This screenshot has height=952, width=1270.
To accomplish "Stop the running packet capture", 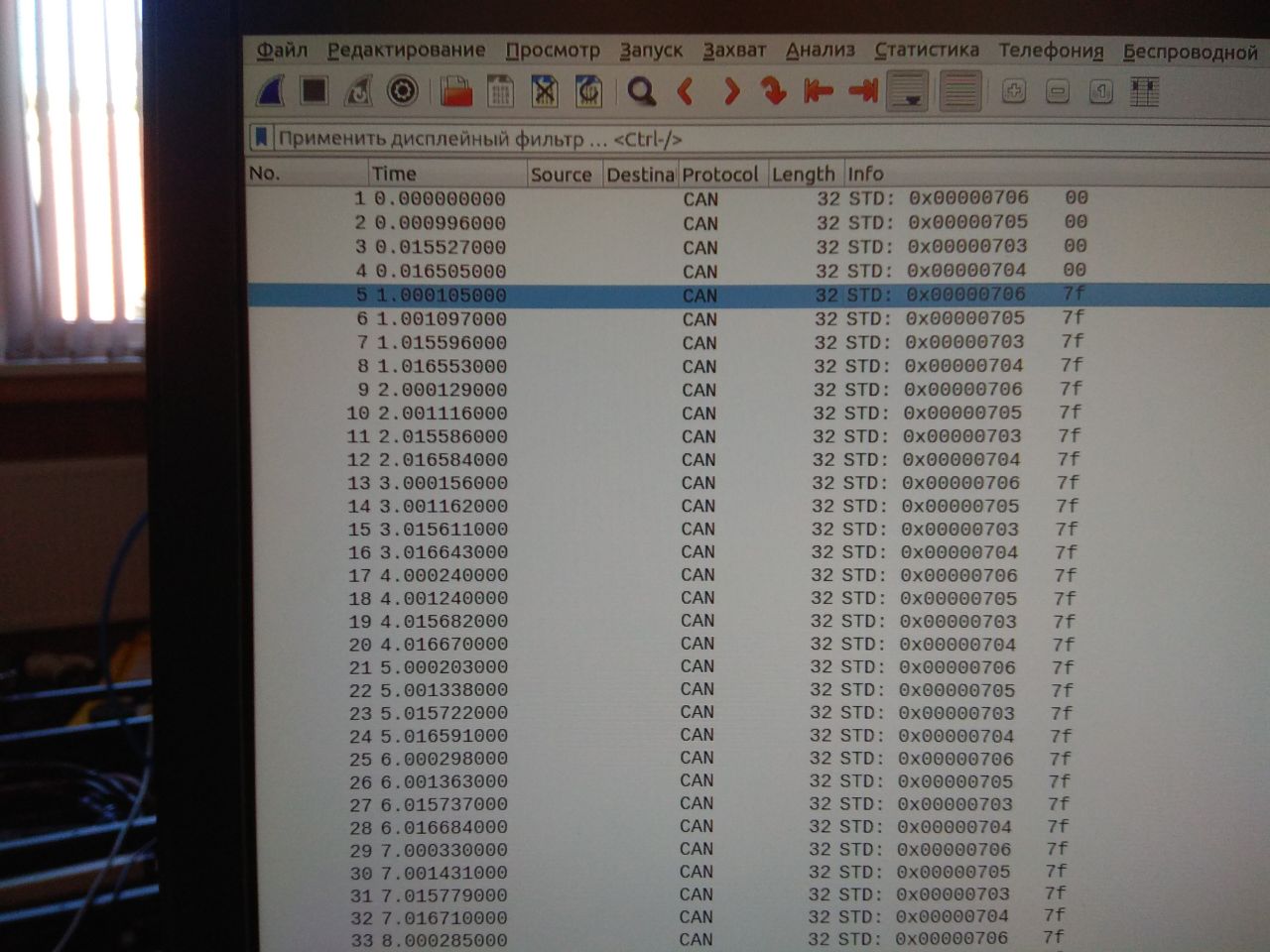I will (x=315, y=91).
